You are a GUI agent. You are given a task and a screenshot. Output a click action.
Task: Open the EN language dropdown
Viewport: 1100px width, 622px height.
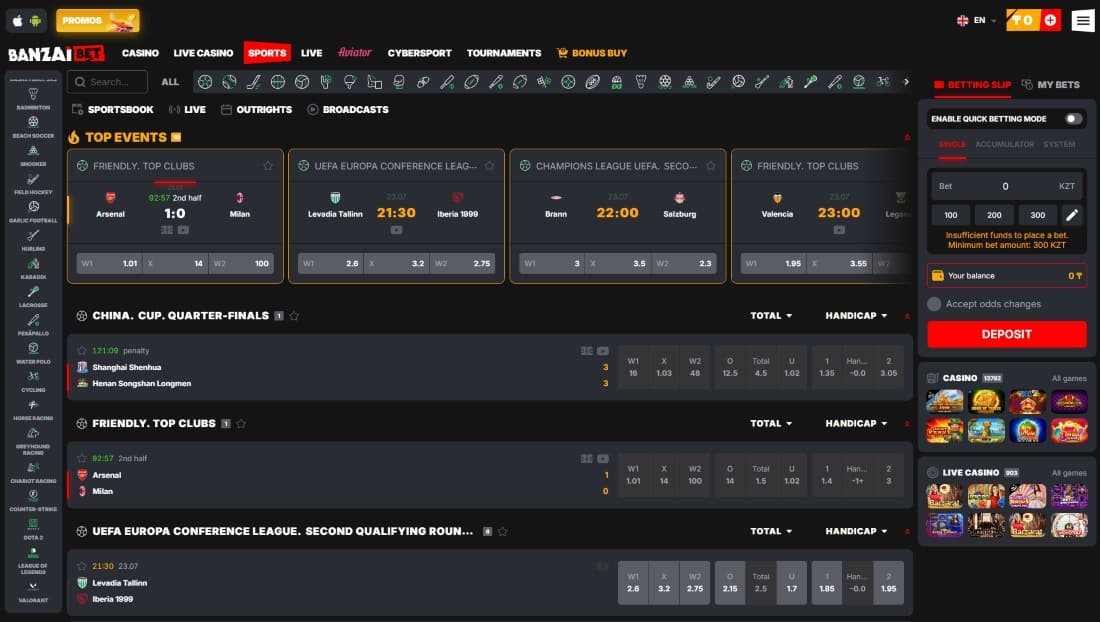[x=977, y=20]
